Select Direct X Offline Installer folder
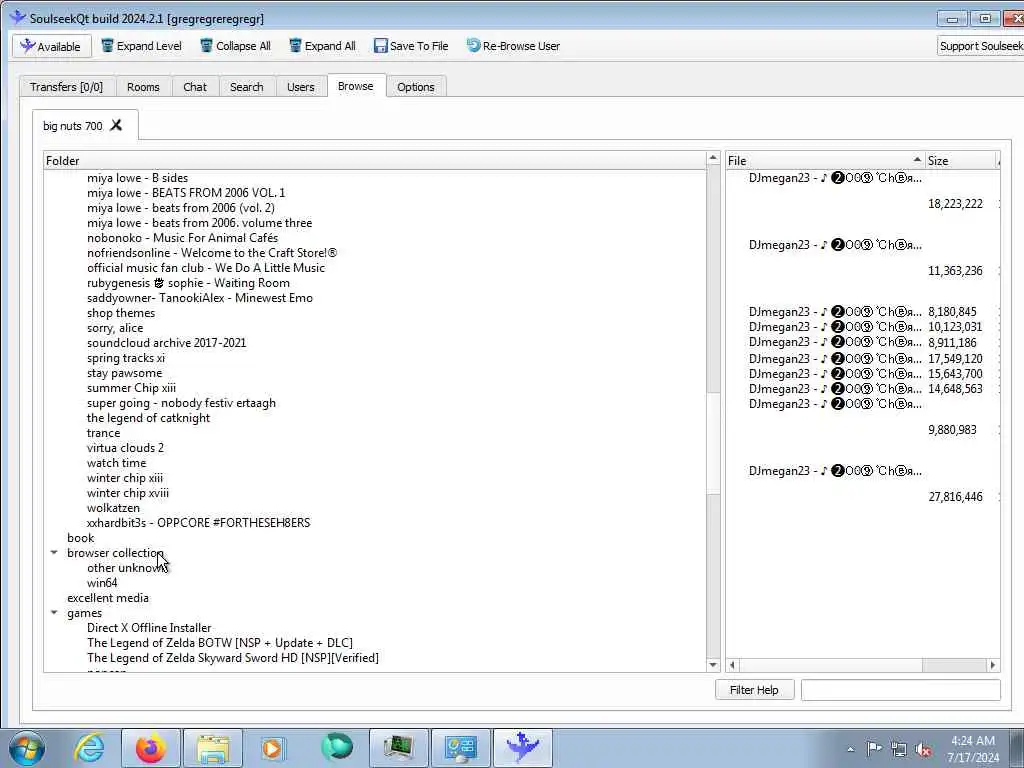The height and width of the screenshot is (768, 1024). click(x=149, y=628)
